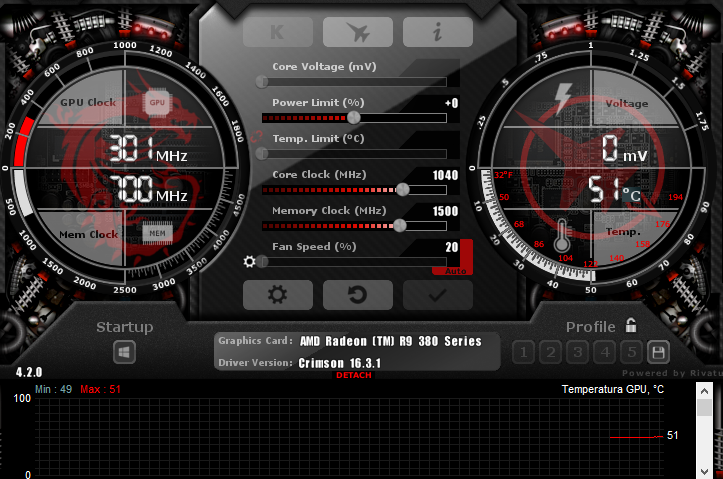This screenshot has height=479, width=723.
Task: Click the Fan Speed slider handle
Action: click(262, 262)
